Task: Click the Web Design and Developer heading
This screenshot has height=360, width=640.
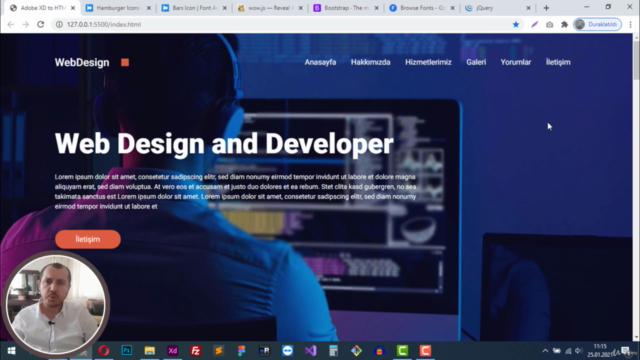Action: click(224, 144)
